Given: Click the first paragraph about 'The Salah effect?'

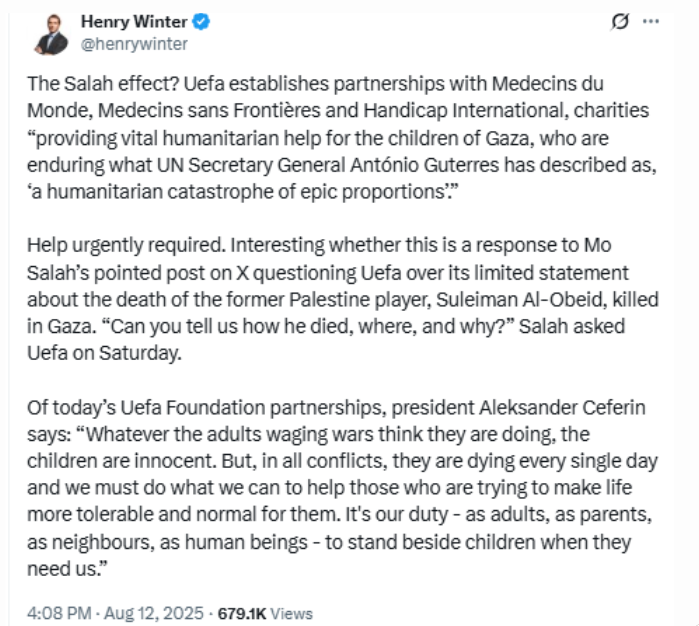Looking at the screenshot, I should pyautogui.click(x=342, y=138).
